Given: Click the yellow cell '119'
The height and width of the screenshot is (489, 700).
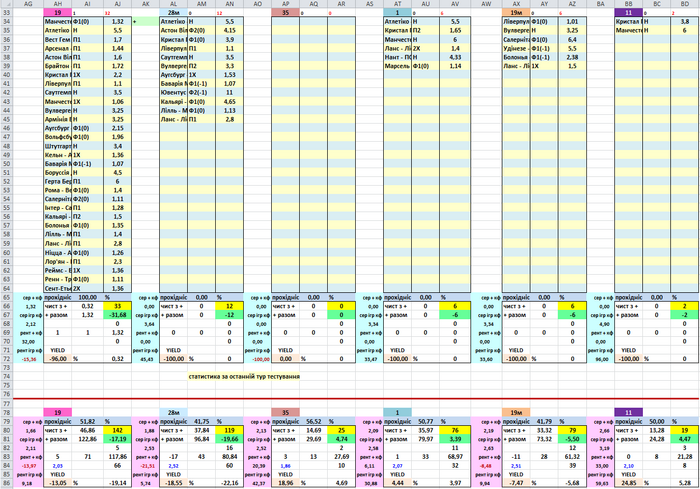Looking at the screenshot, I should click(229, 430).
